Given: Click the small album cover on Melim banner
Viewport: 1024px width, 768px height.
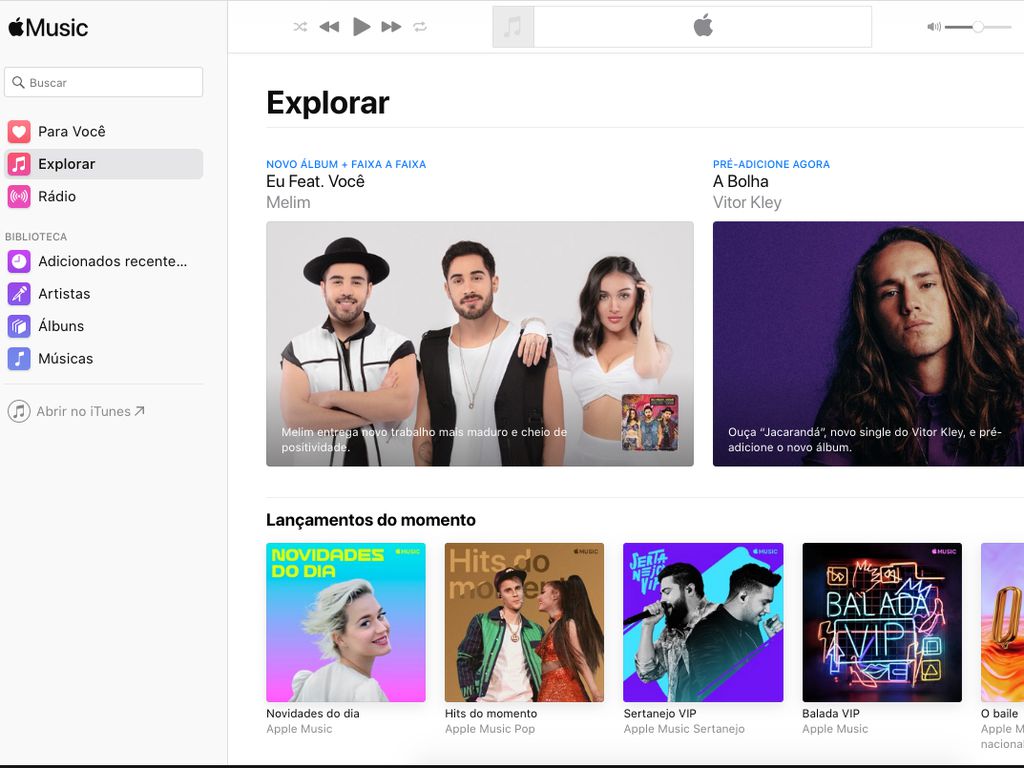Looking at the screenshot, I should point(650,423).
